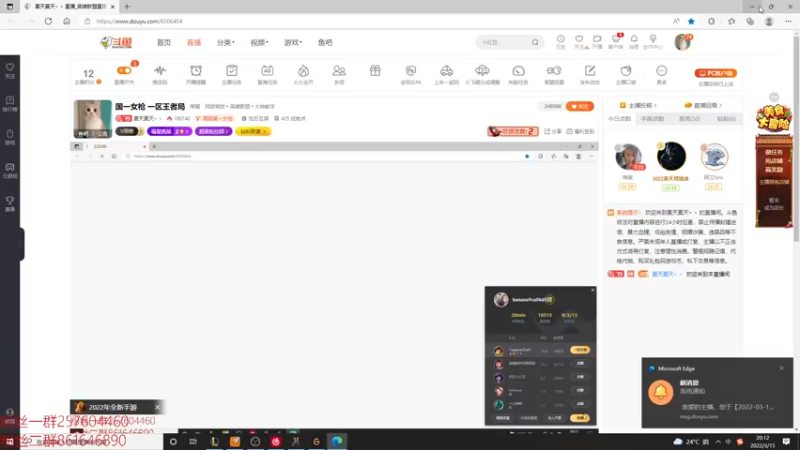Click the 2022夏天哥加油 top fan avatar

671,156
